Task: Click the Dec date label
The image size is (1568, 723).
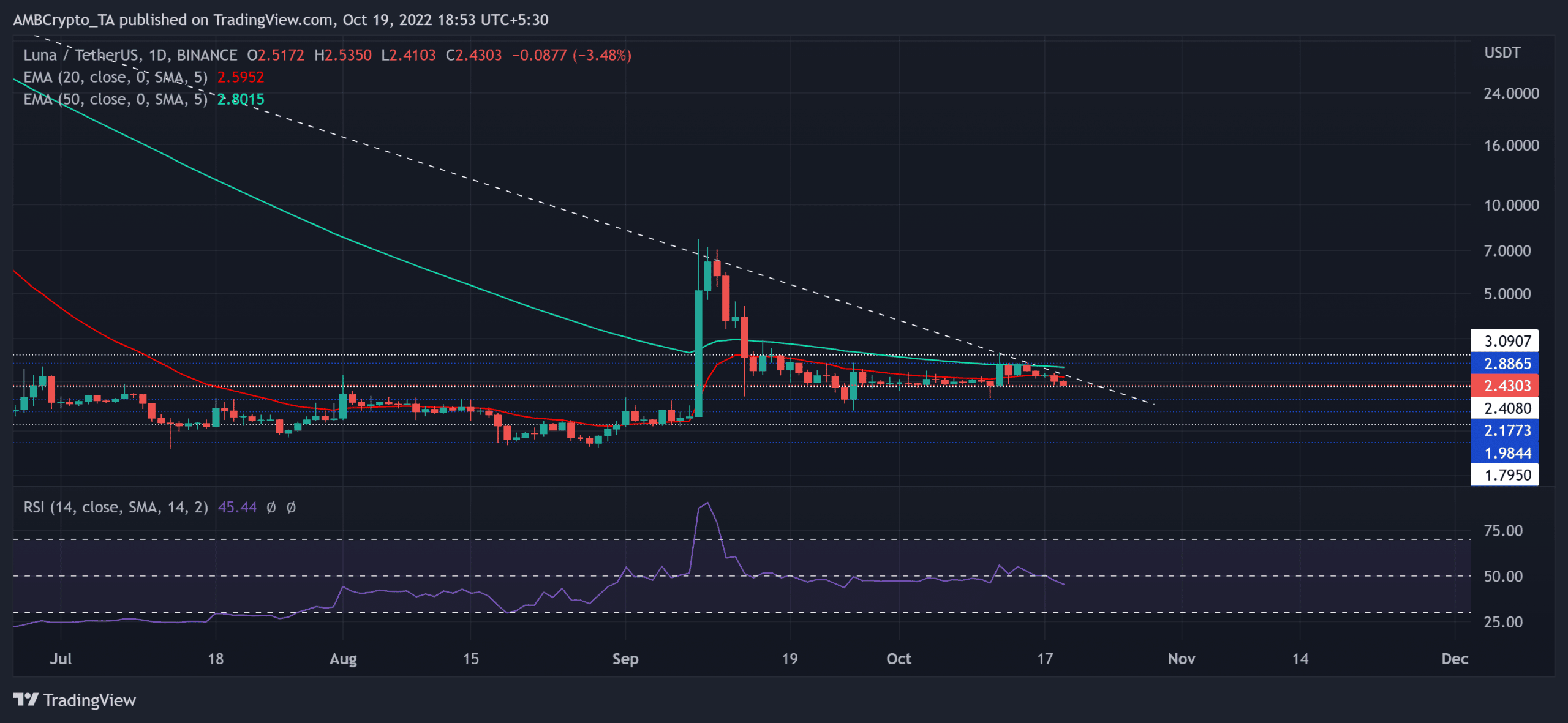Action: [x=1455, y=659]
